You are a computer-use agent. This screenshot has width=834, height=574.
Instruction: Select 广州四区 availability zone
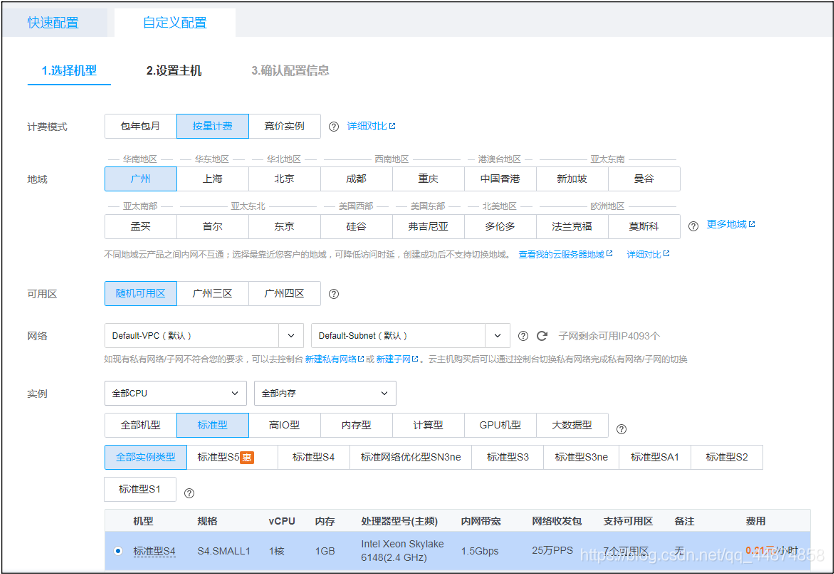(284, 294)
